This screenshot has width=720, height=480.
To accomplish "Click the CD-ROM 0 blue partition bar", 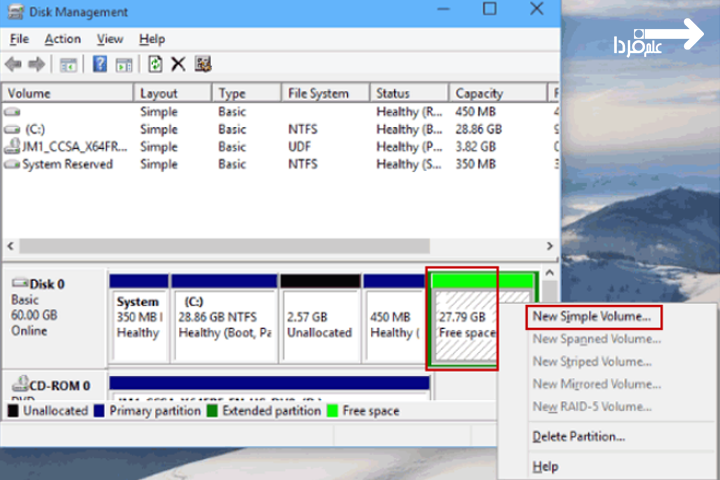I will click(270, 383).
